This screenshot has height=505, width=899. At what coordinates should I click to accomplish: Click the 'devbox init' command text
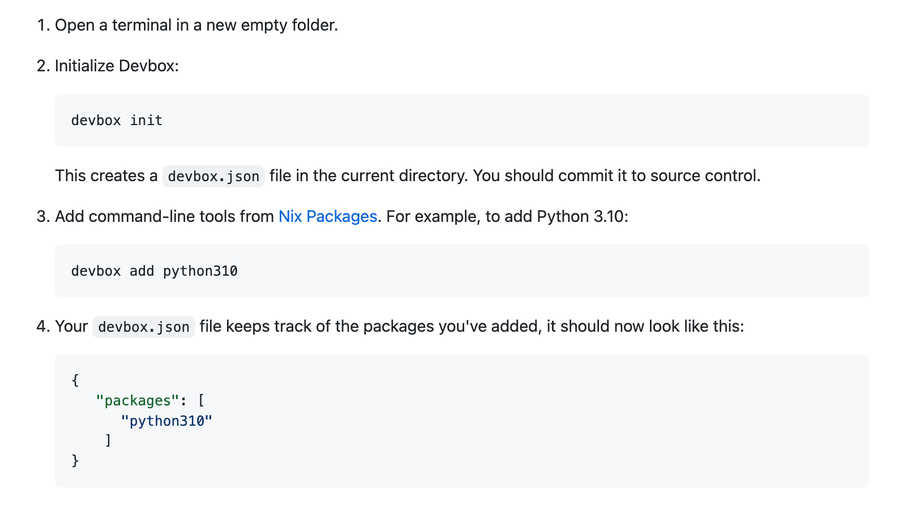(116, 120)
